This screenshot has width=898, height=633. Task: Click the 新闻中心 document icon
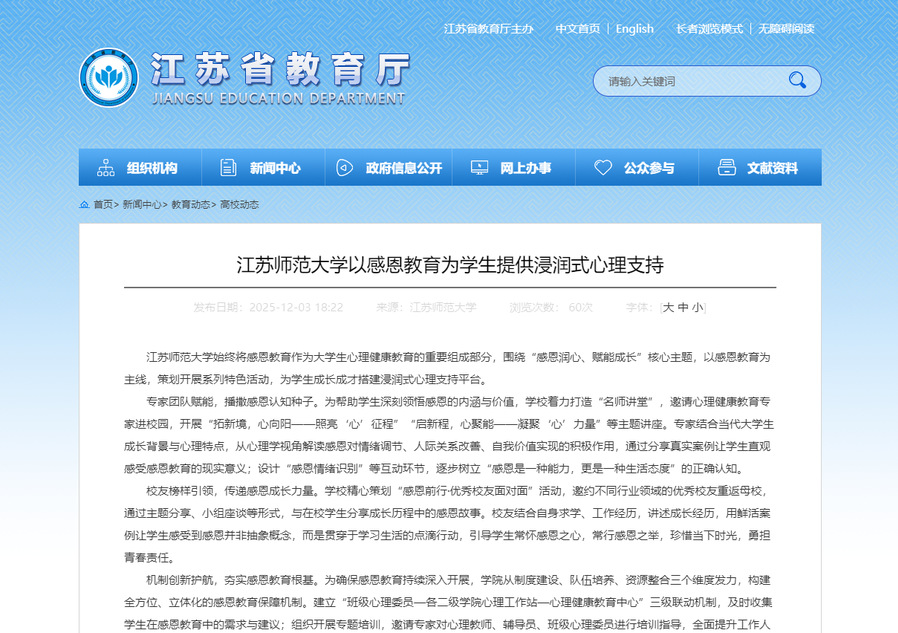228,168
